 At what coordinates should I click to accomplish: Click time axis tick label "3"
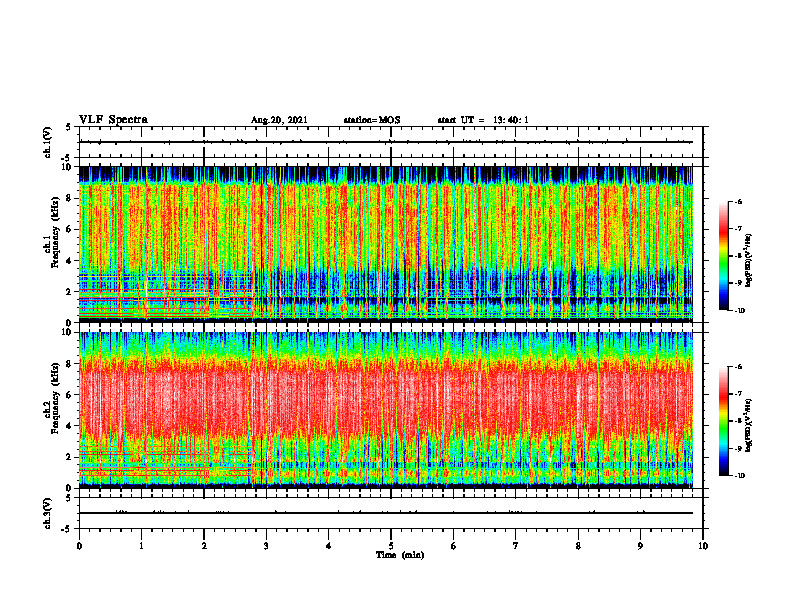point(267,546)
